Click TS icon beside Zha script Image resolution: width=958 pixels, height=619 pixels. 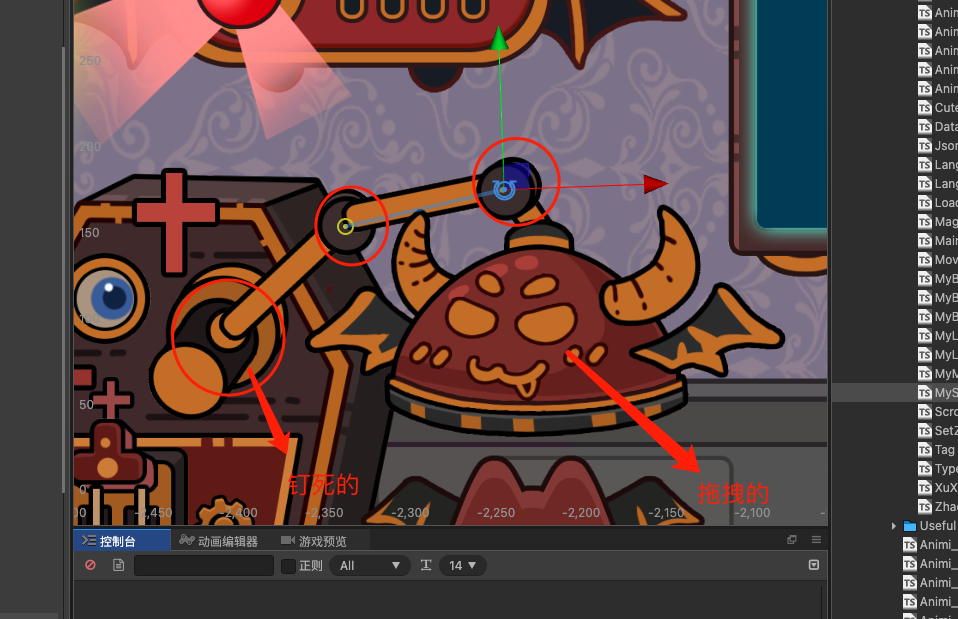click(925, 507)
